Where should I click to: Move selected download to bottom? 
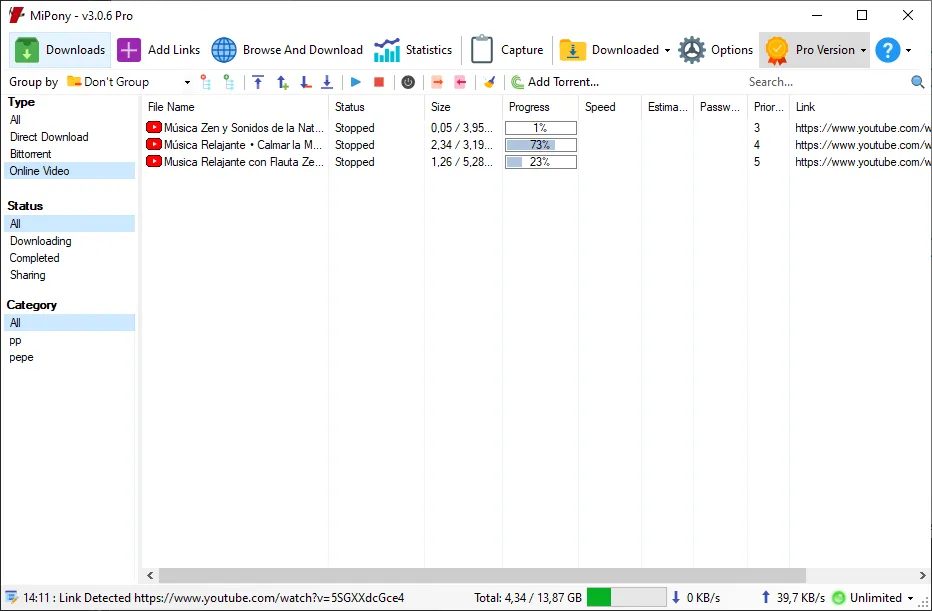[327, 82]
